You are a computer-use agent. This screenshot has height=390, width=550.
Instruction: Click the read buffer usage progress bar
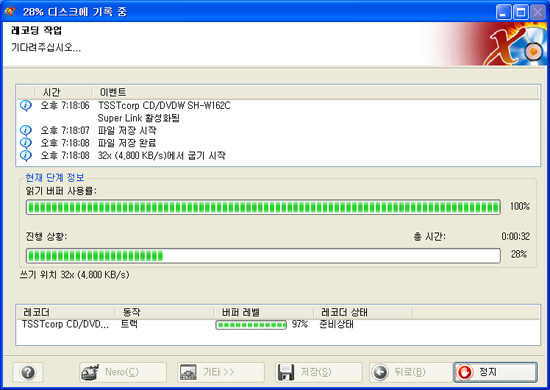pyautogui.click(x=263, y=207)
